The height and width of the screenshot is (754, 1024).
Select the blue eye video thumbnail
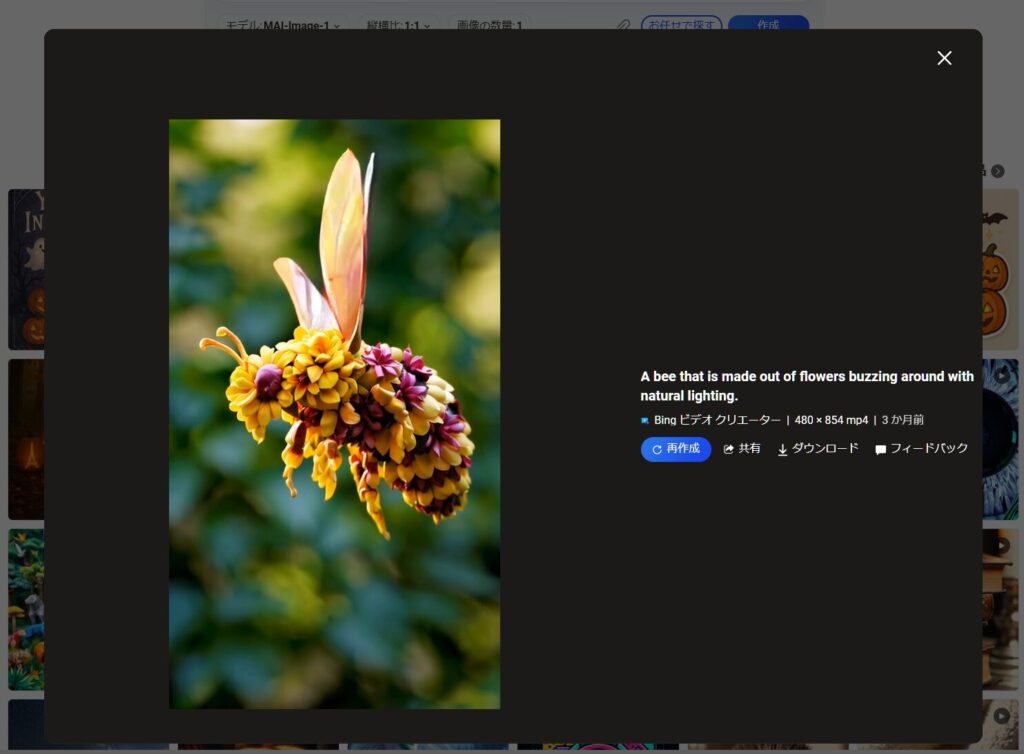pyautogui.click(x=1000, y=439)
